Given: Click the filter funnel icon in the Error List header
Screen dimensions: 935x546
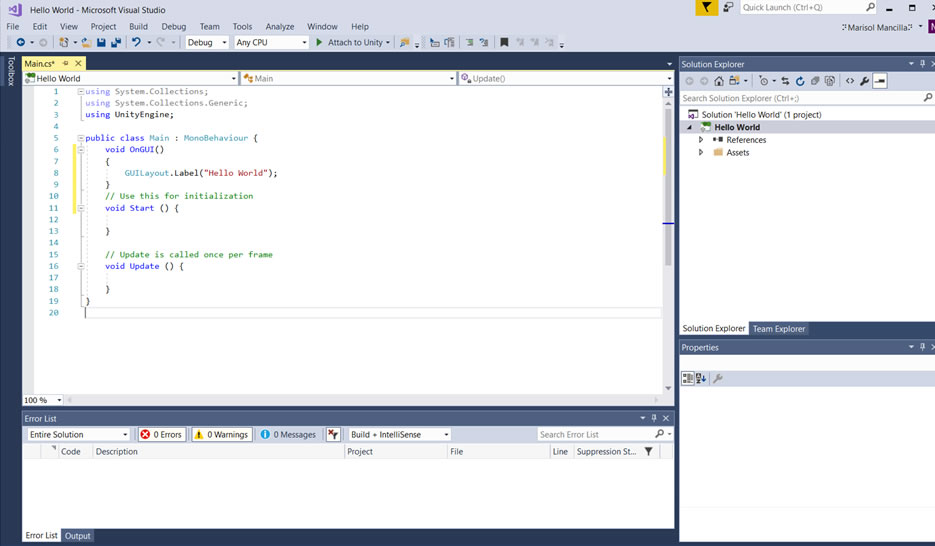Looking at the screenshot, I should [649, 451].
